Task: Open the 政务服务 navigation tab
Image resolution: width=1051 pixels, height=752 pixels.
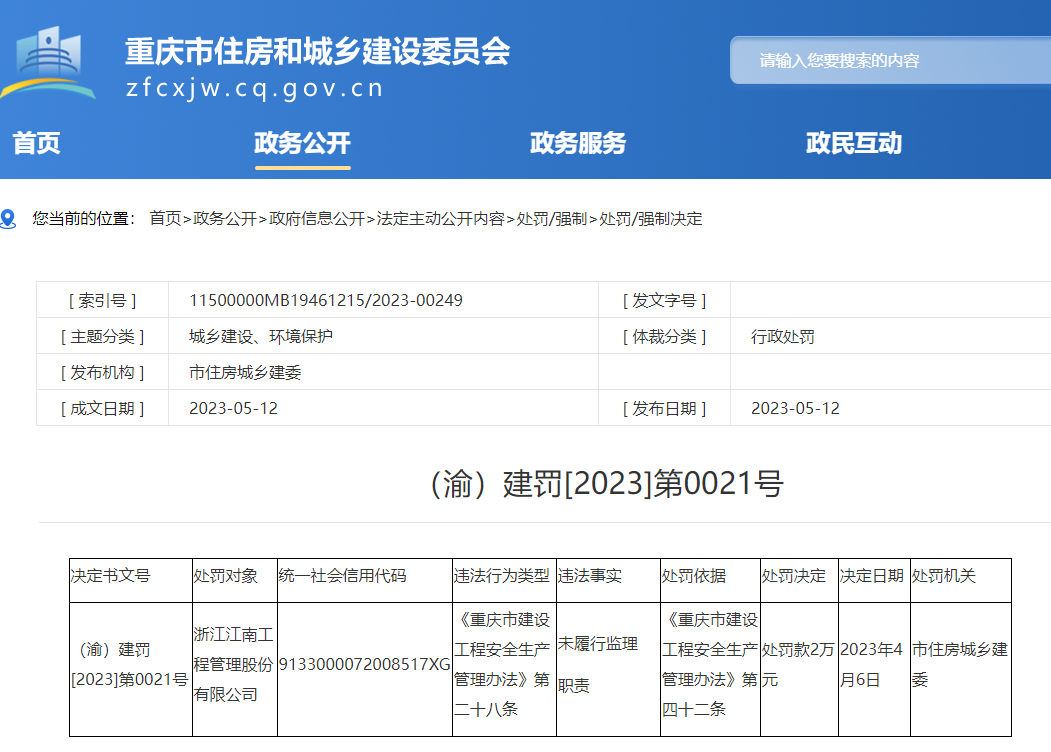Action: (578, 143)
